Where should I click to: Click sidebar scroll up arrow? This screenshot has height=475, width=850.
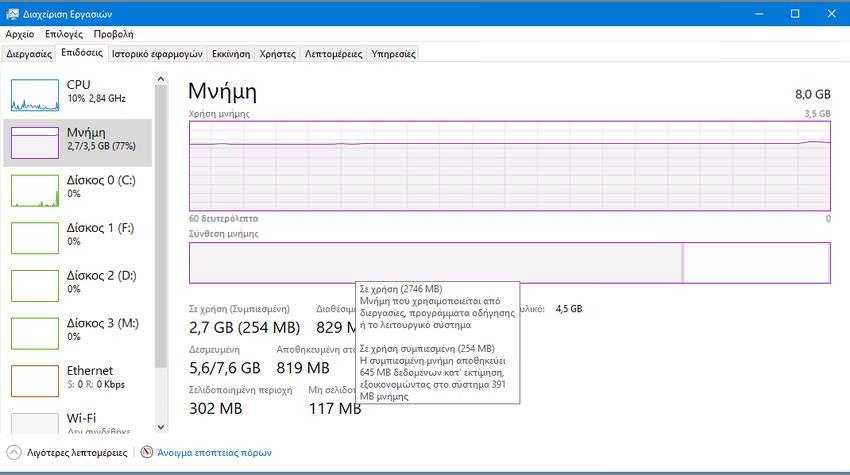(160, 79)
